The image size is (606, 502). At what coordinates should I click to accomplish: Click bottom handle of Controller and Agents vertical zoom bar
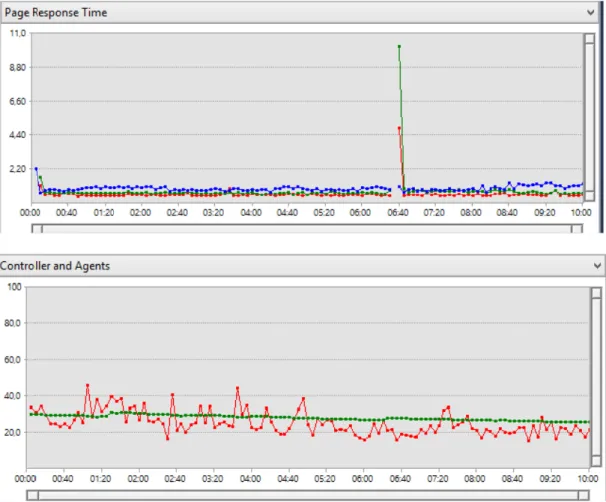tap(596, 461)
